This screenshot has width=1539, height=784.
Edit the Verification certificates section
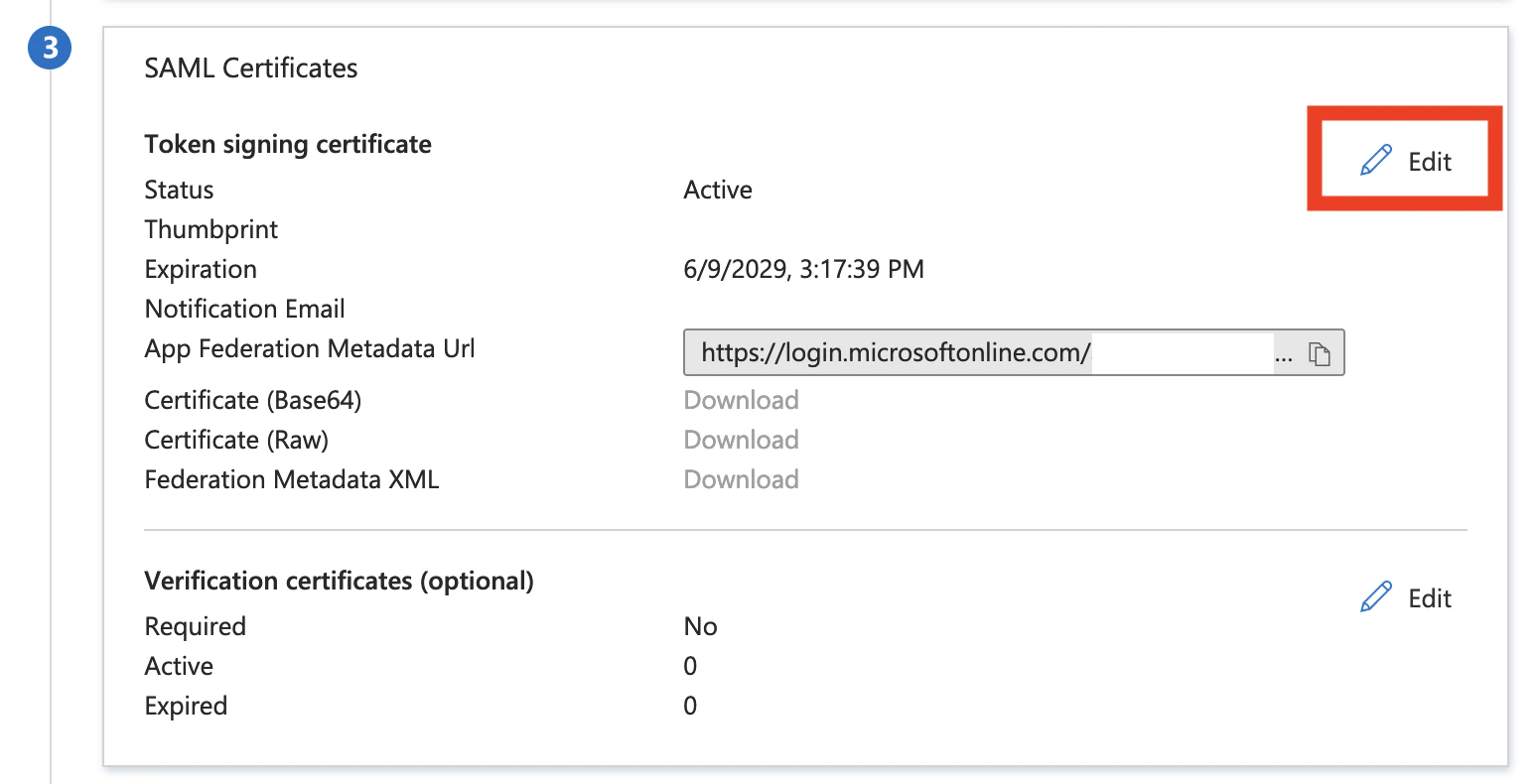pos(1405,597)
